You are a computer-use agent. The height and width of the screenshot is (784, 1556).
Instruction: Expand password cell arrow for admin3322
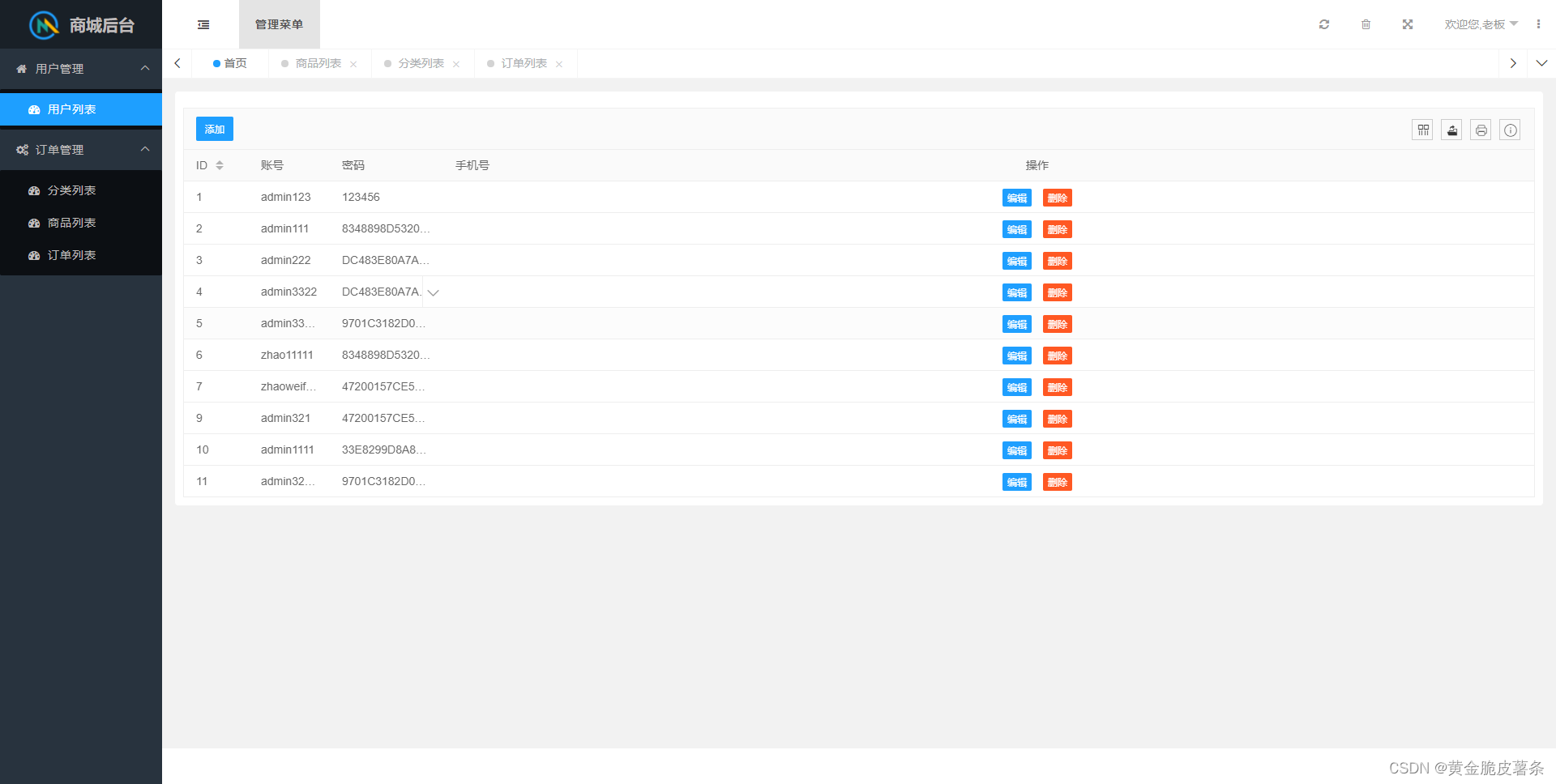433,292
